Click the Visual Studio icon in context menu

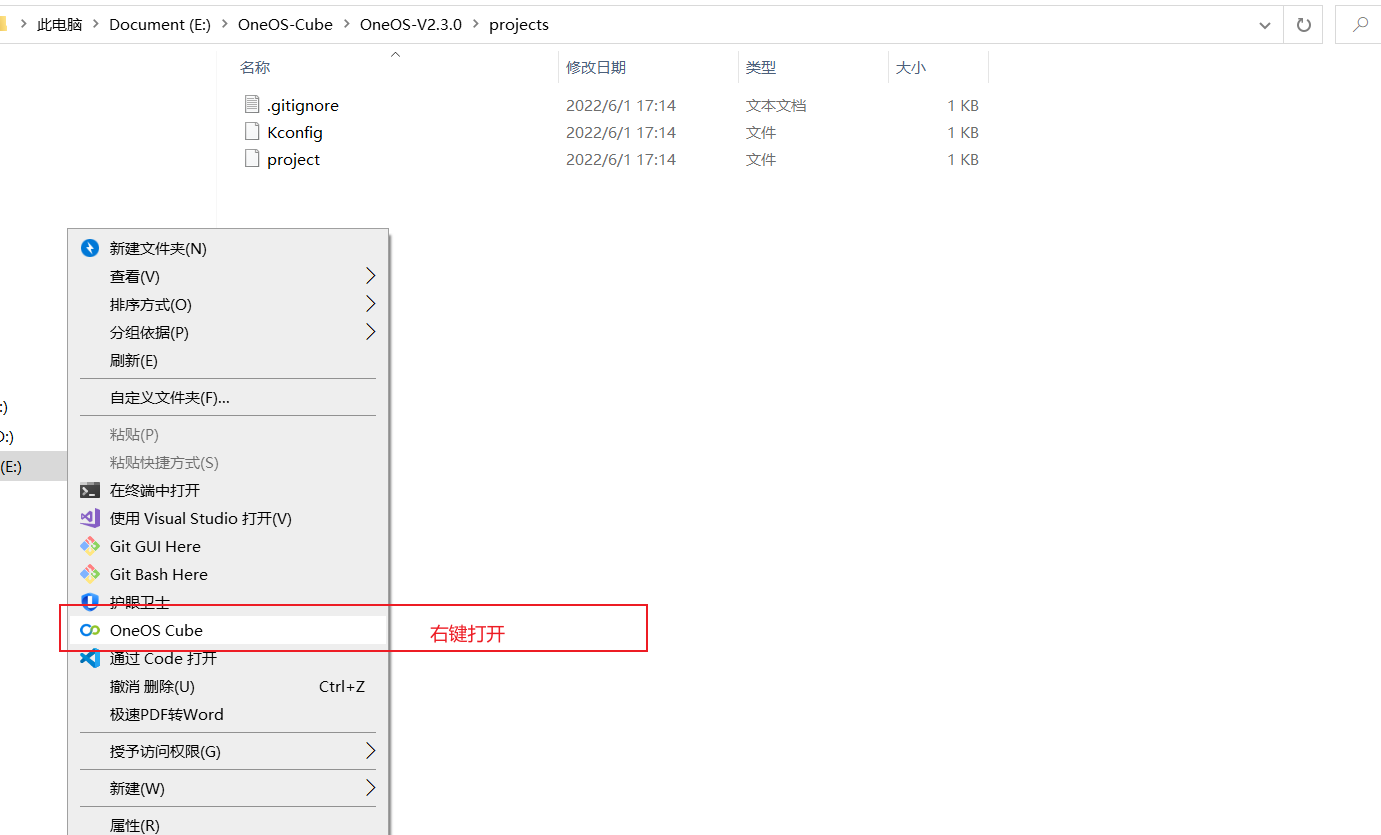click(x=90, y=518)
